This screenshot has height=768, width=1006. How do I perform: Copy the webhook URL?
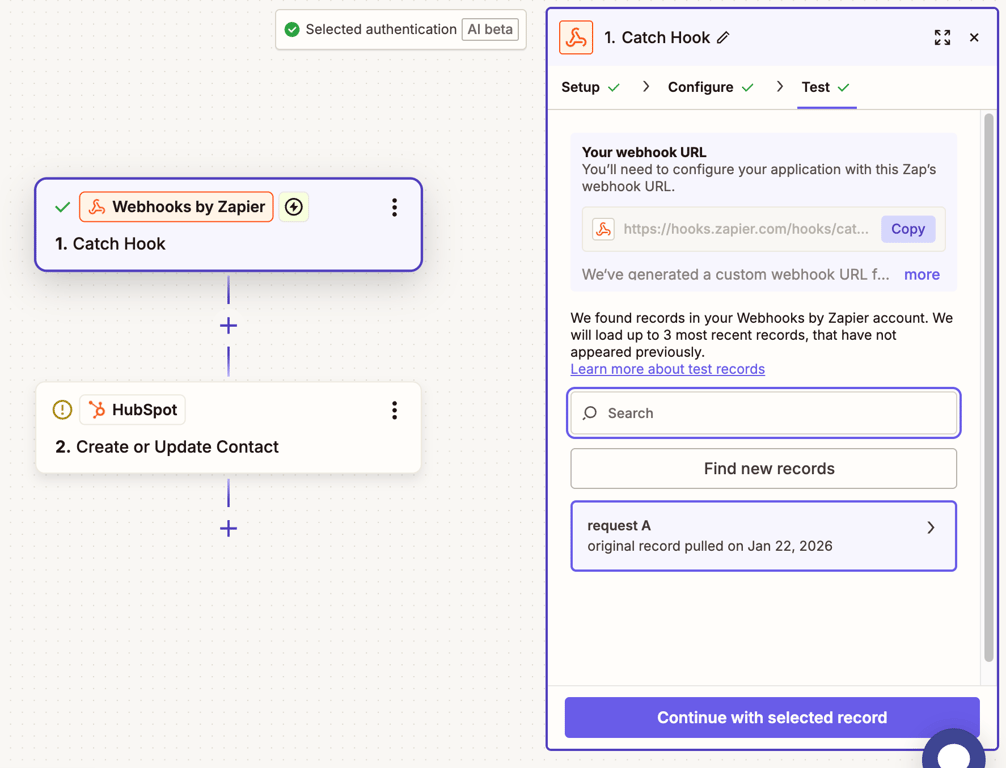907,229
